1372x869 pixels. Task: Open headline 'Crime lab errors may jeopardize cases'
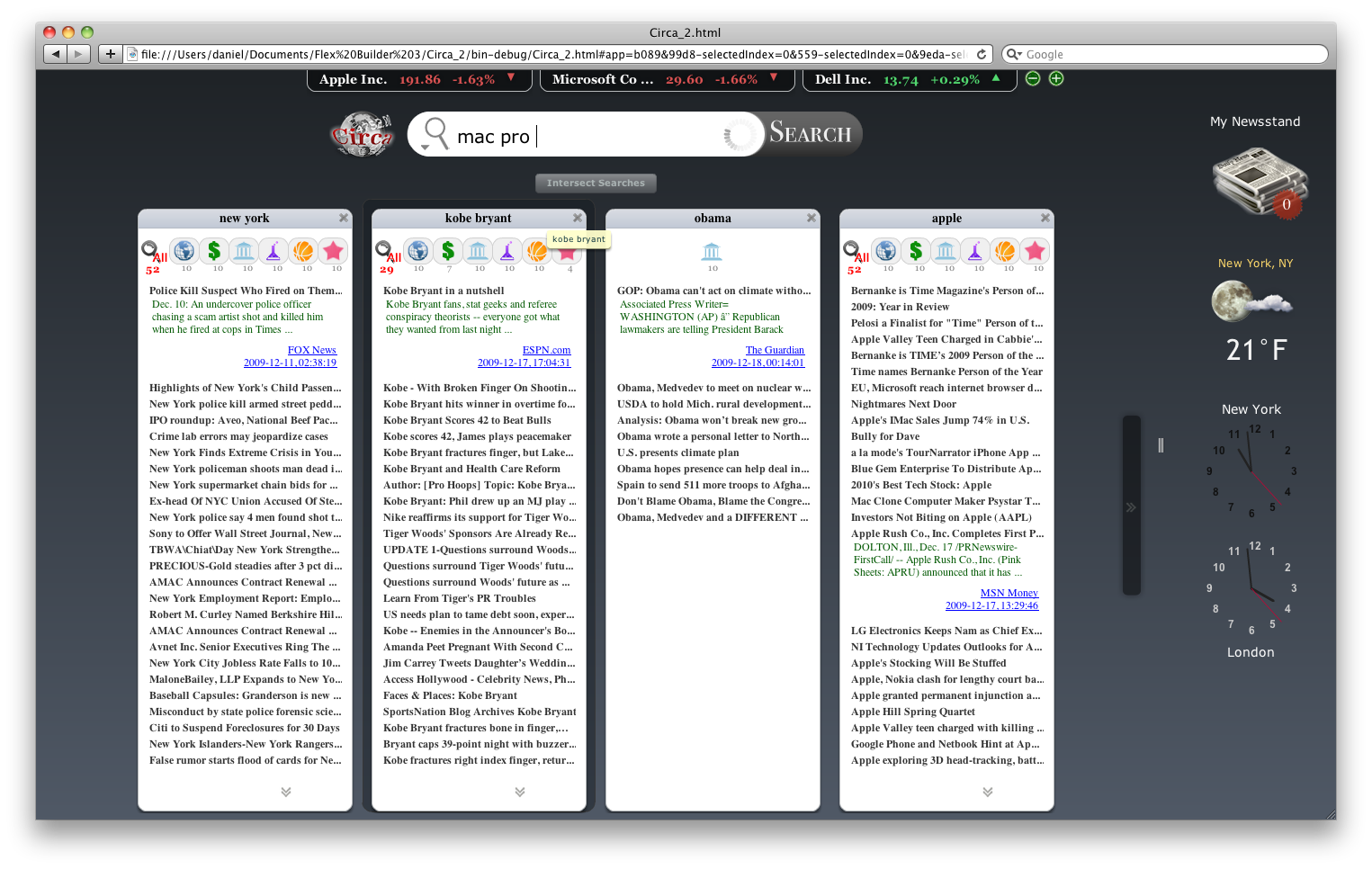click(x=238, y=436)
